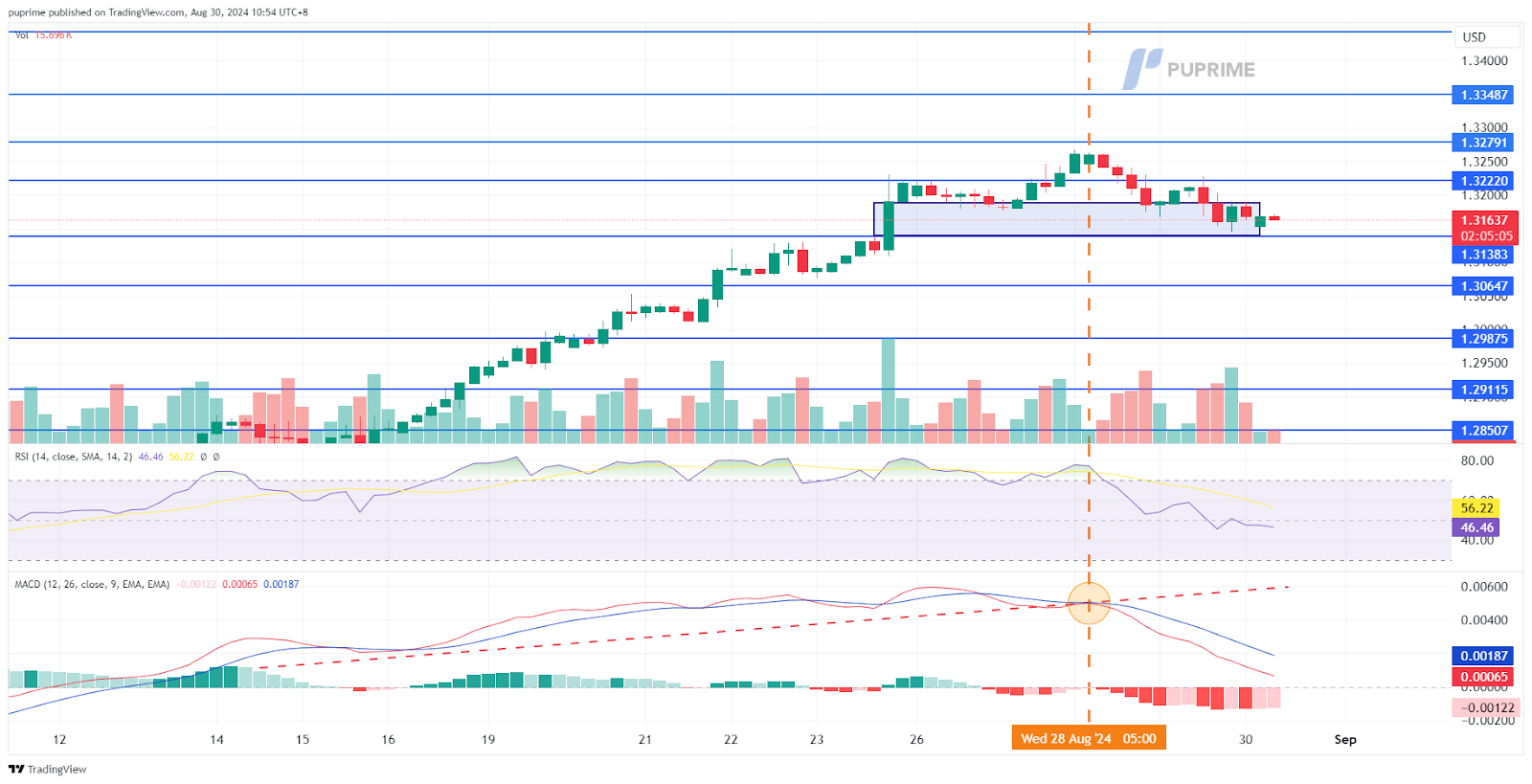Click the 16 date on time axis
Viewport: 1532px width, 784px height.
[388, 739]
